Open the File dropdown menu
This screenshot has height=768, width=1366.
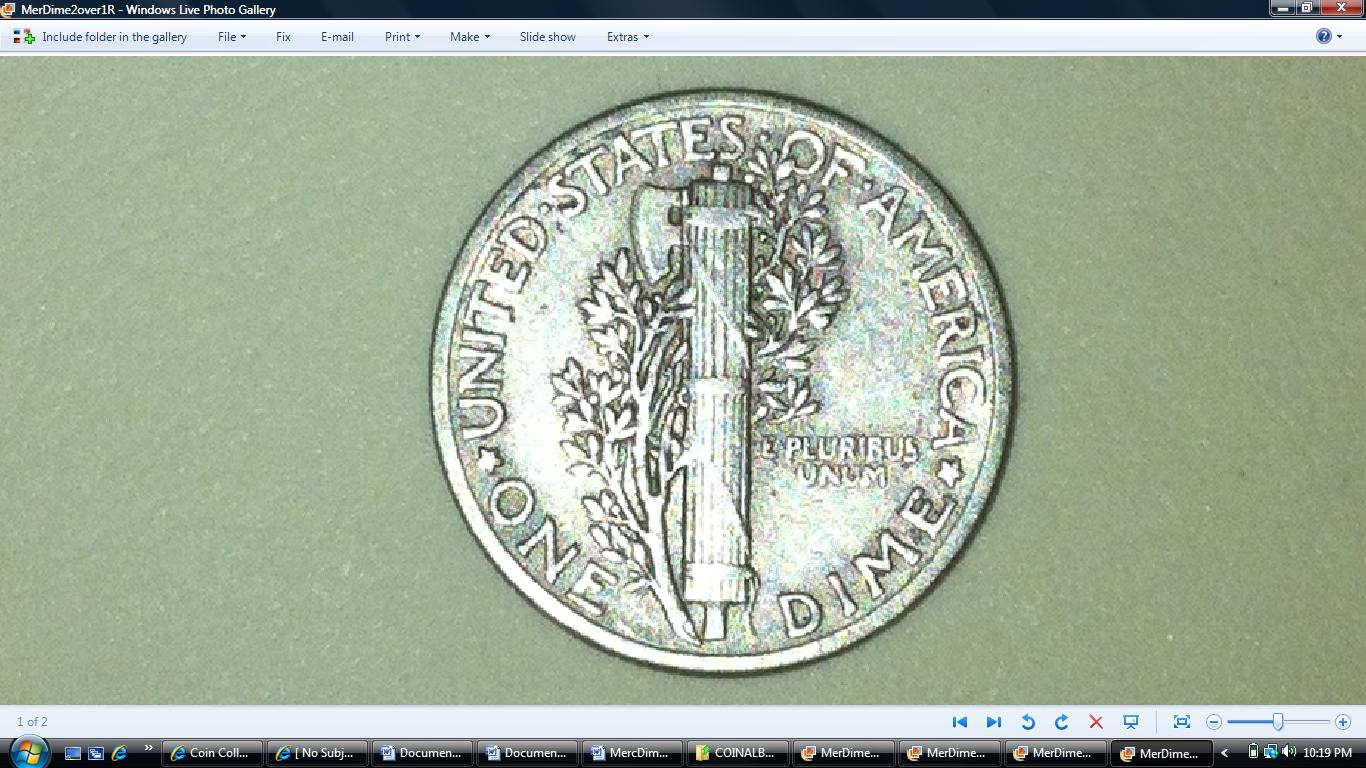point(231,37)
